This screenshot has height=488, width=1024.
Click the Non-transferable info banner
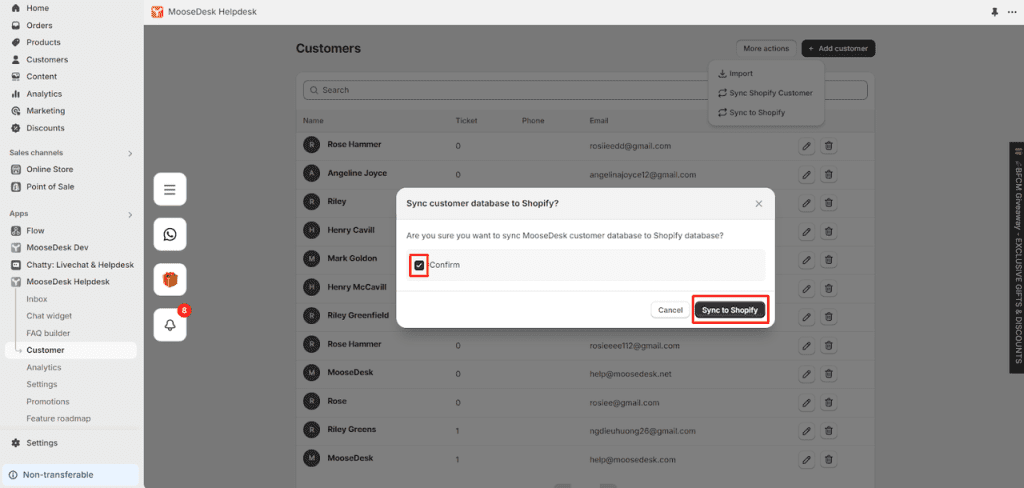(71, 475)
